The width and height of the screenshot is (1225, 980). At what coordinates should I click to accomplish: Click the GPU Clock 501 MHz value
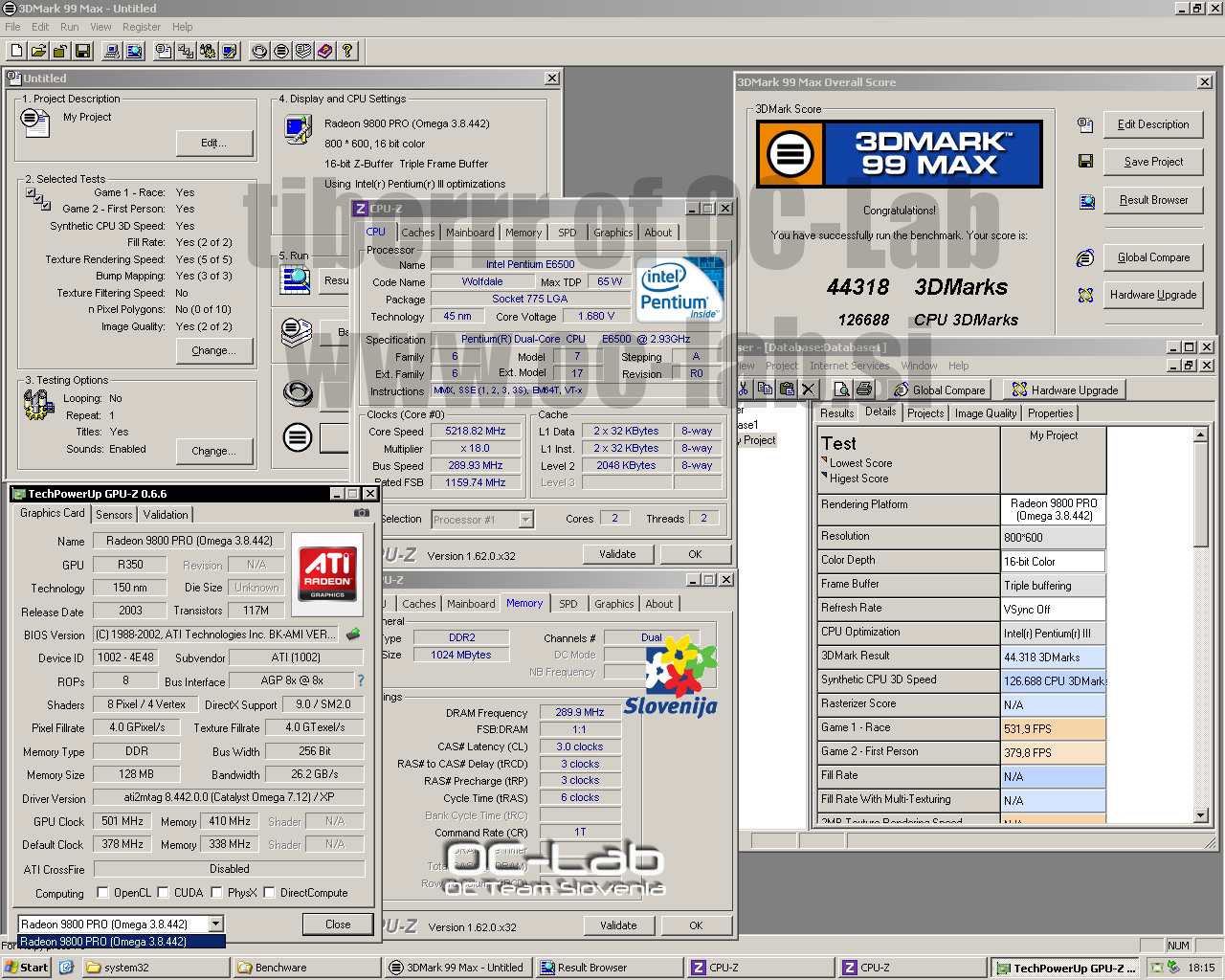pyautogui.click(x=122, y=821)
